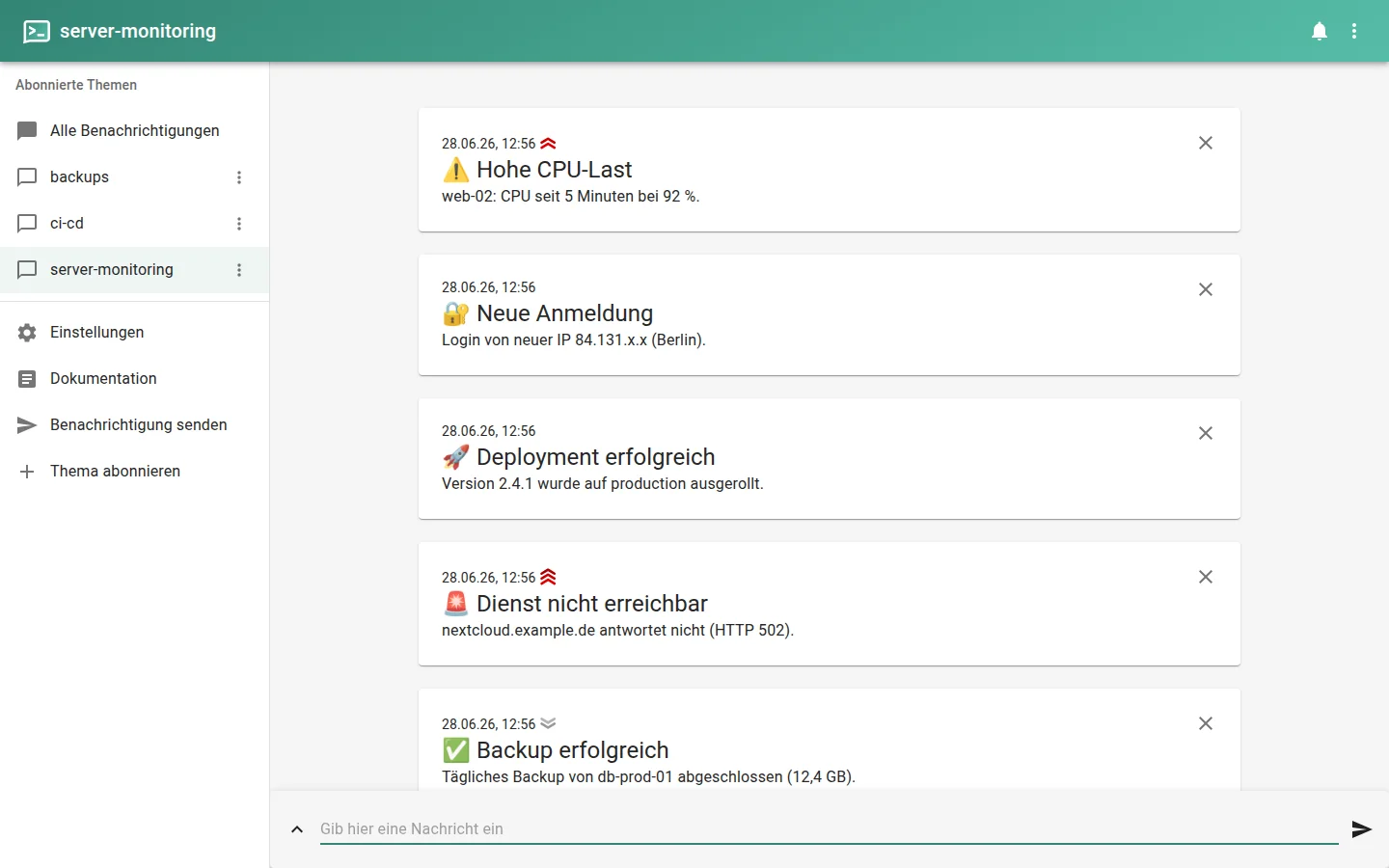Click the chat icon beside Alle Benachrichtigungen
Screen dimensions: 1389x868
[x=27, y=131]
